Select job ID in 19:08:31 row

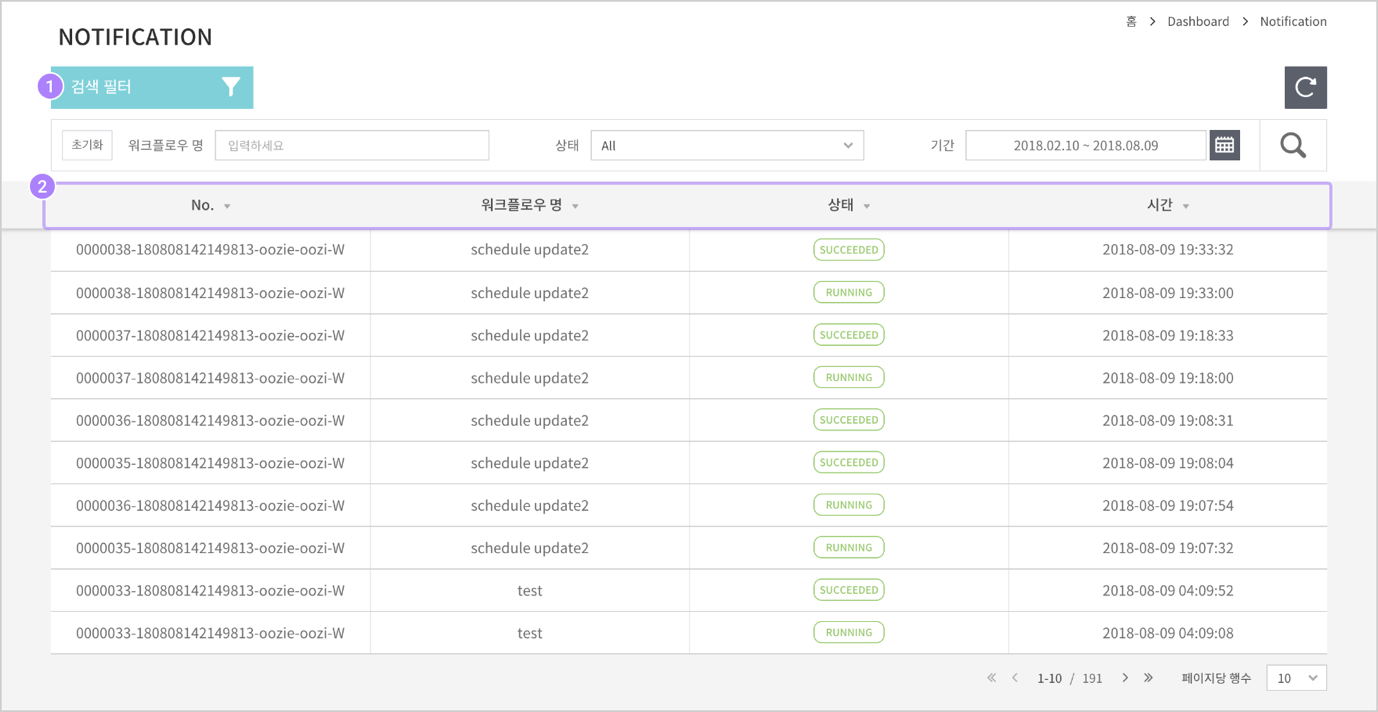pyautogui.click(x=210, y=420)
